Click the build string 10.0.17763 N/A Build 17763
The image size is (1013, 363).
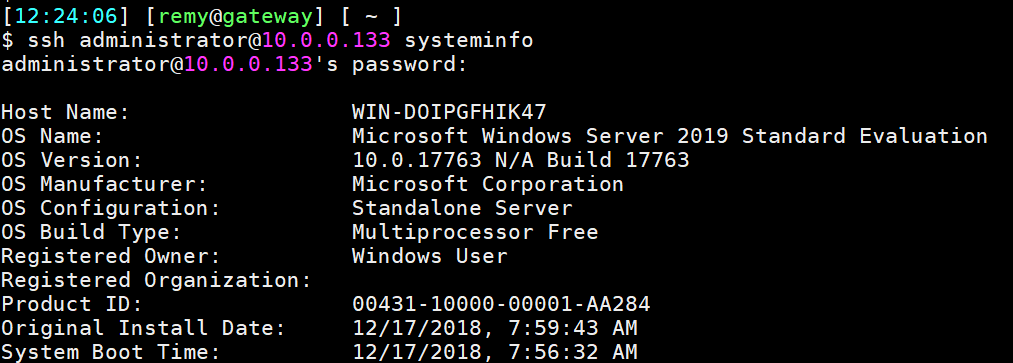click(x=521, y=160)
